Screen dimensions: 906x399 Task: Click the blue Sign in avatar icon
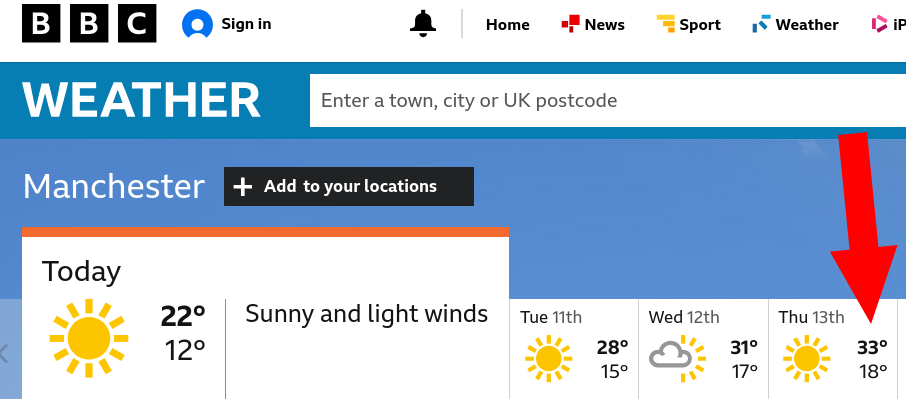(x=197, y=24)
